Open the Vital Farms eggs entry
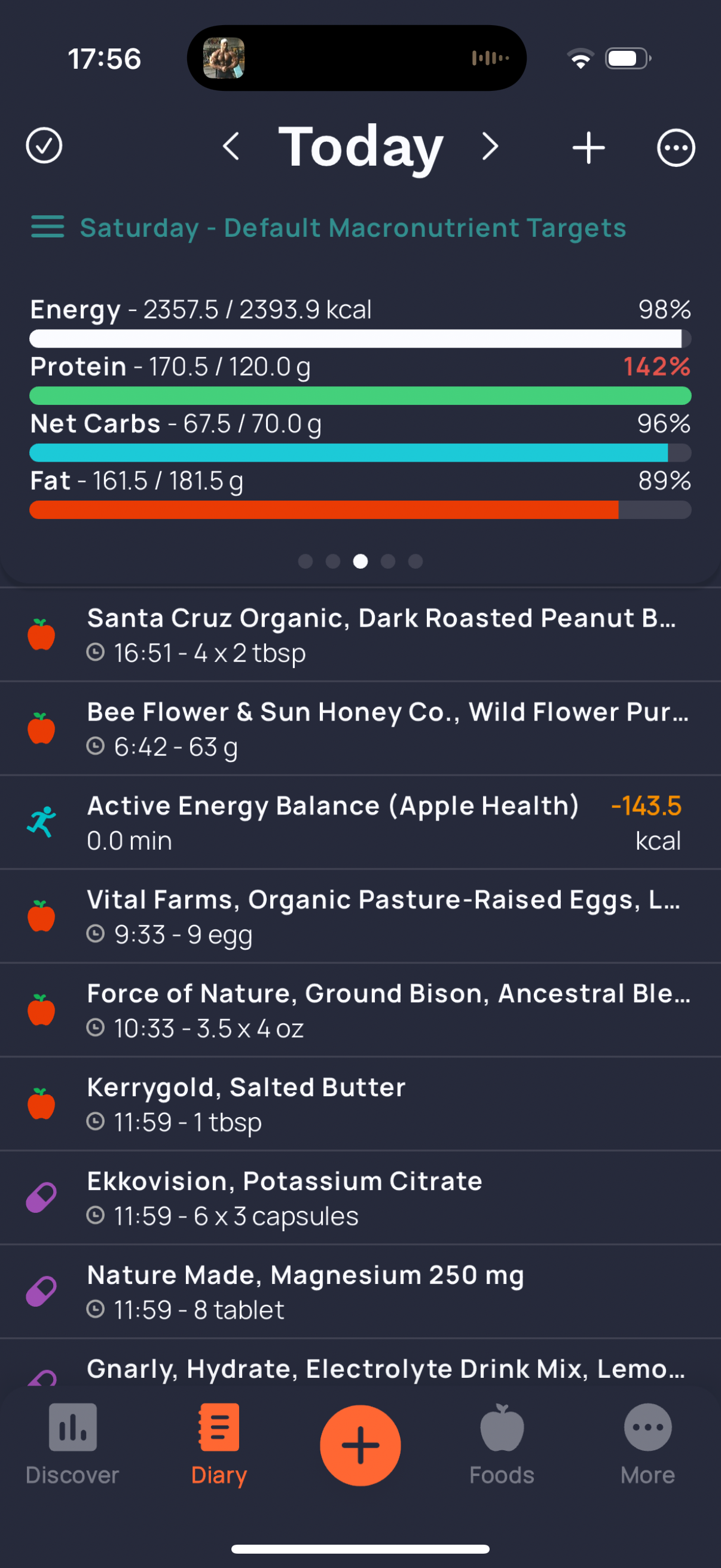Viewport: 721px width, 1568px height. point(360,916)
